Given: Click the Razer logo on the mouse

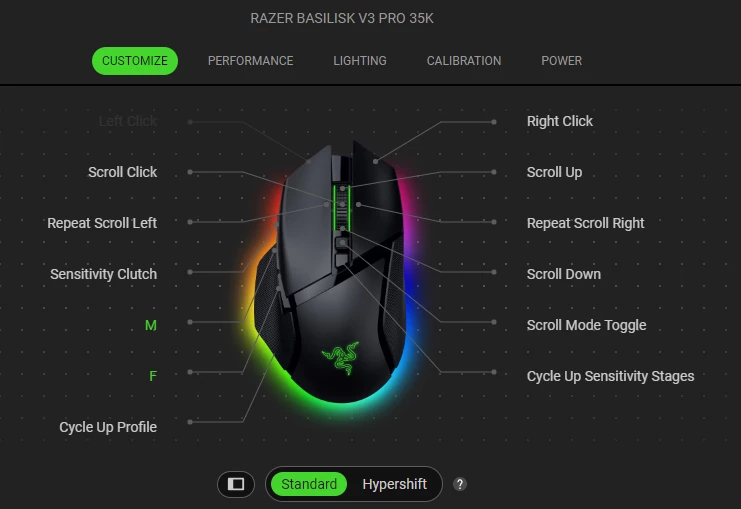Looking at the screenshot, I should tap(340, 357).
